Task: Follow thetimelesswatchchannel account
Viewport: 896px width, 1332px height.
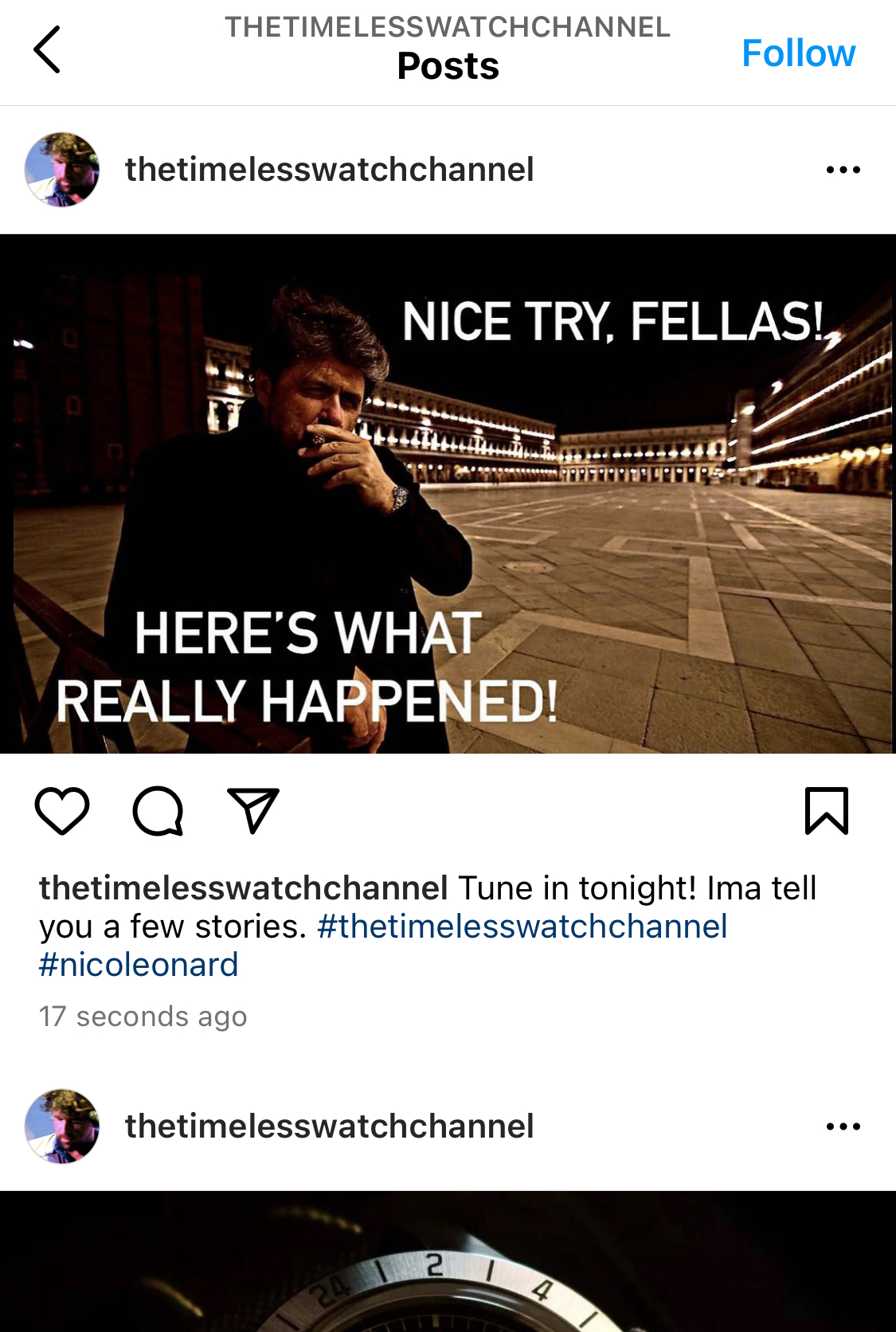Action: point(798,53)
